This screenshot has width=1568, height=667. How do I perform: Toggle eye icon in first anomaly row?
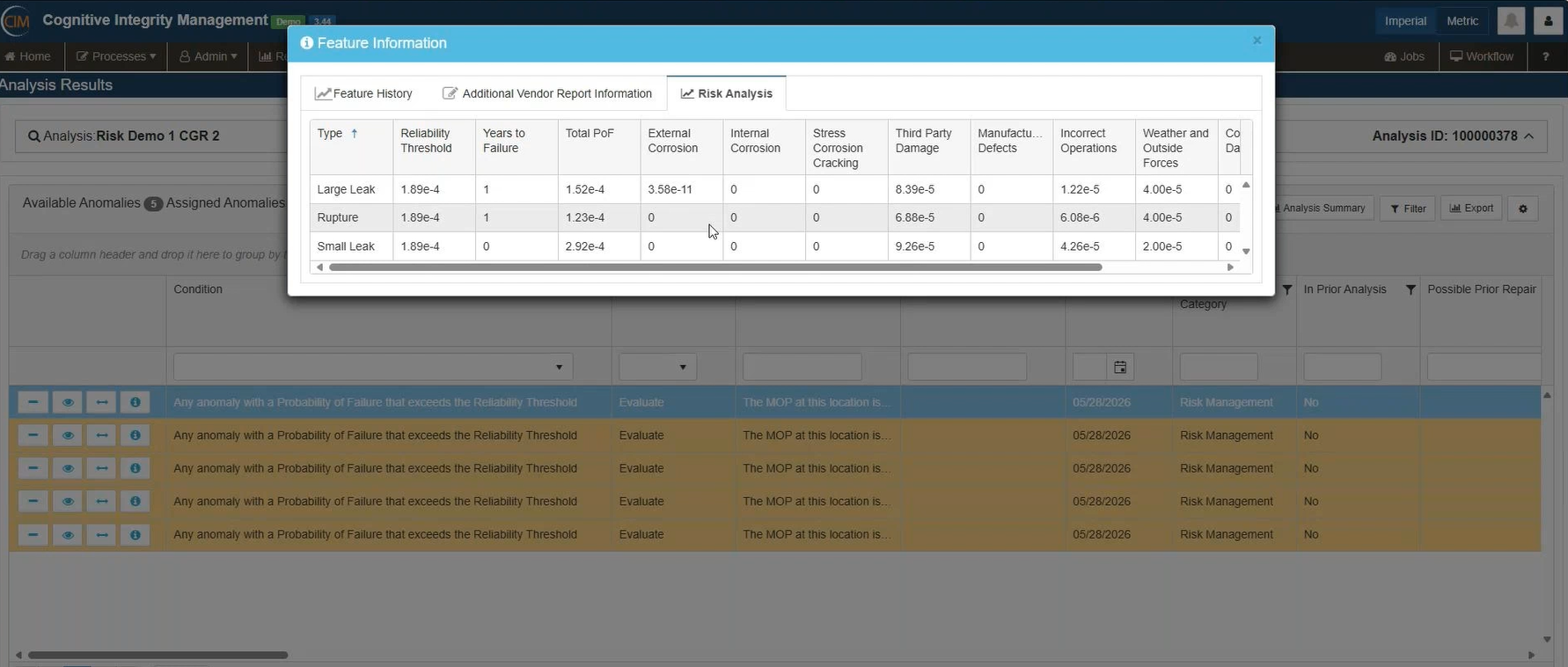click(x=67, y=402)
